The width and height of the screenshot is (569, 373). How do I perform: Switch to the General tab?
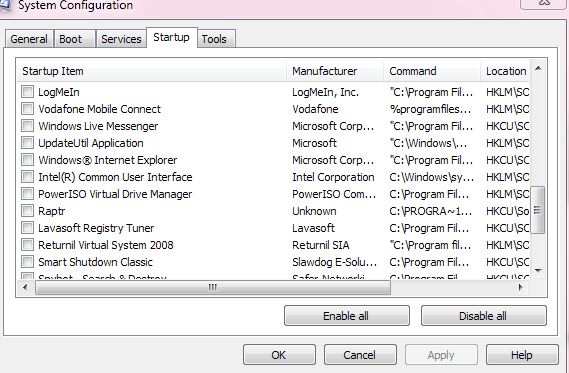tap(29, 39)
